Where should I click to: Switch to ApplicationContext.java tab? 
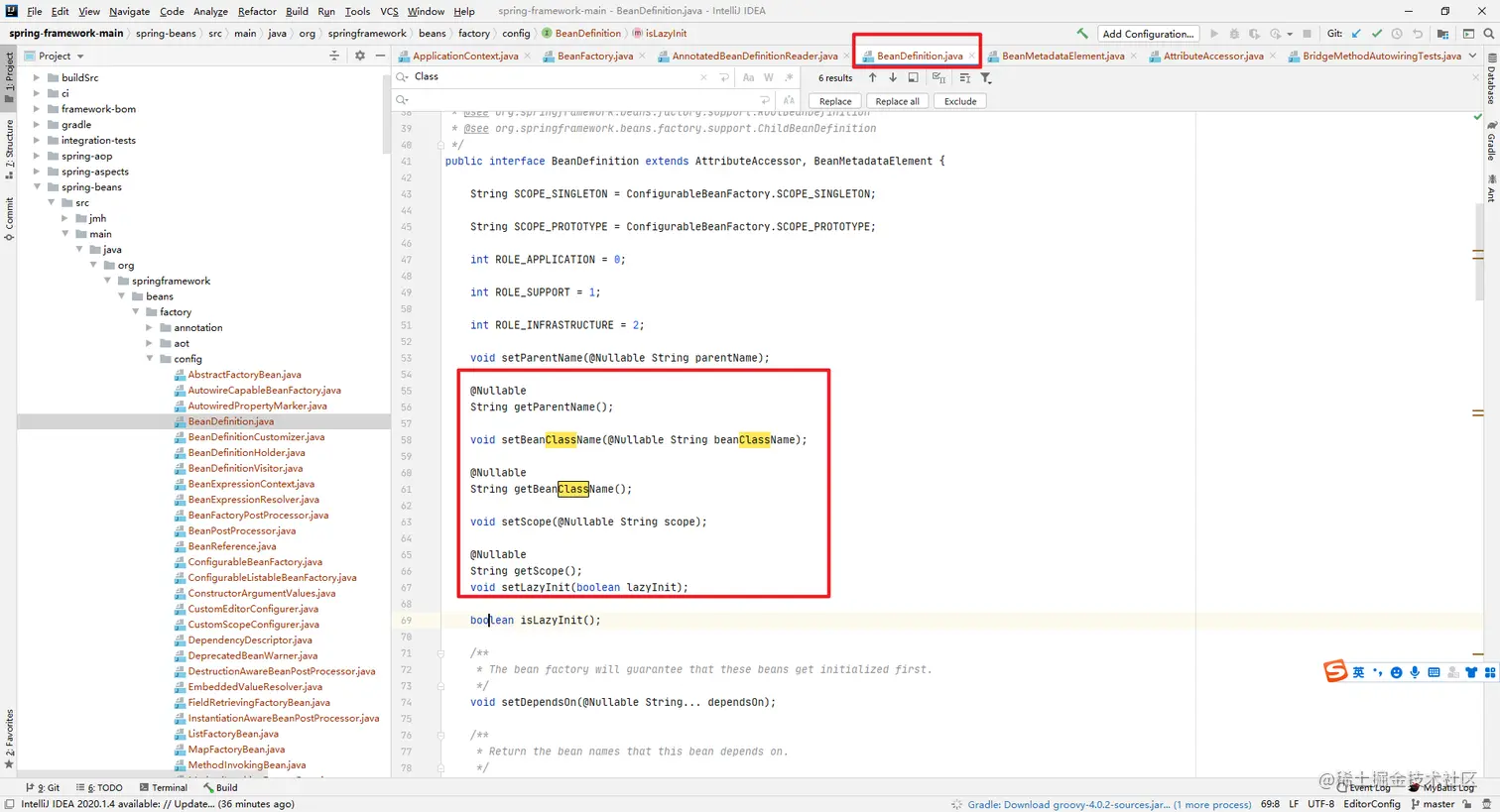pos(464,56)
